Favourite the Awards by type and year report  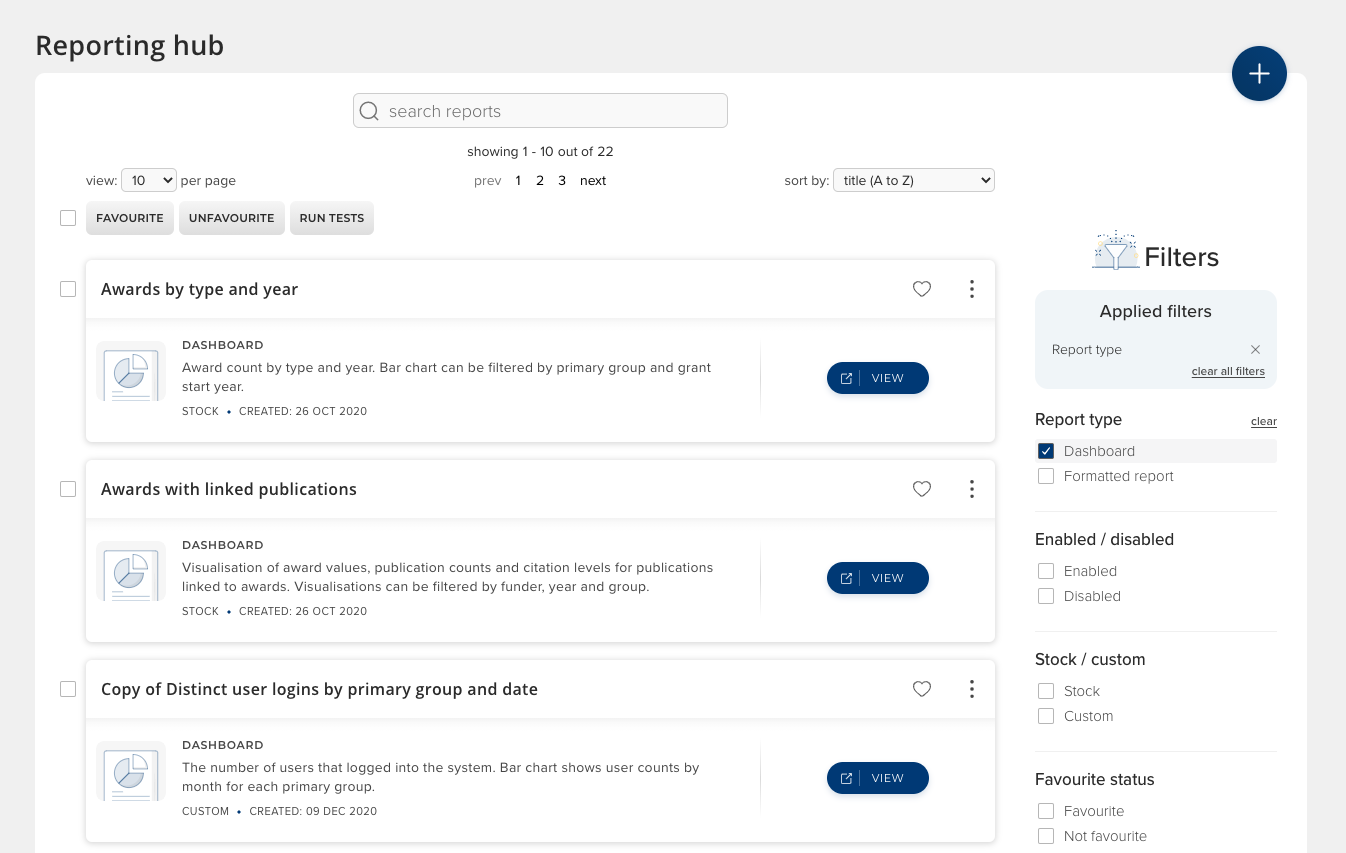point(922,289)
